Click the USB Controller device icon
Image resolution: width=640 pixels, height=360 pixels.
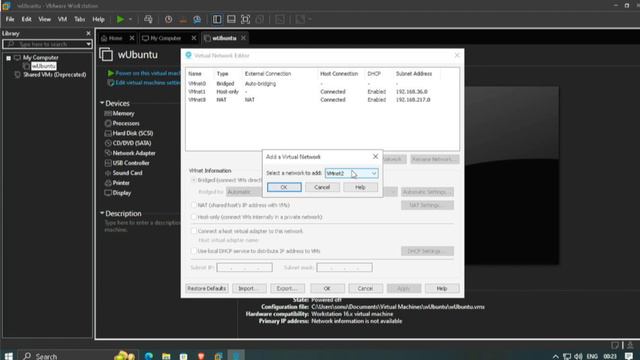pyautogui.click(x=108, y=163)
